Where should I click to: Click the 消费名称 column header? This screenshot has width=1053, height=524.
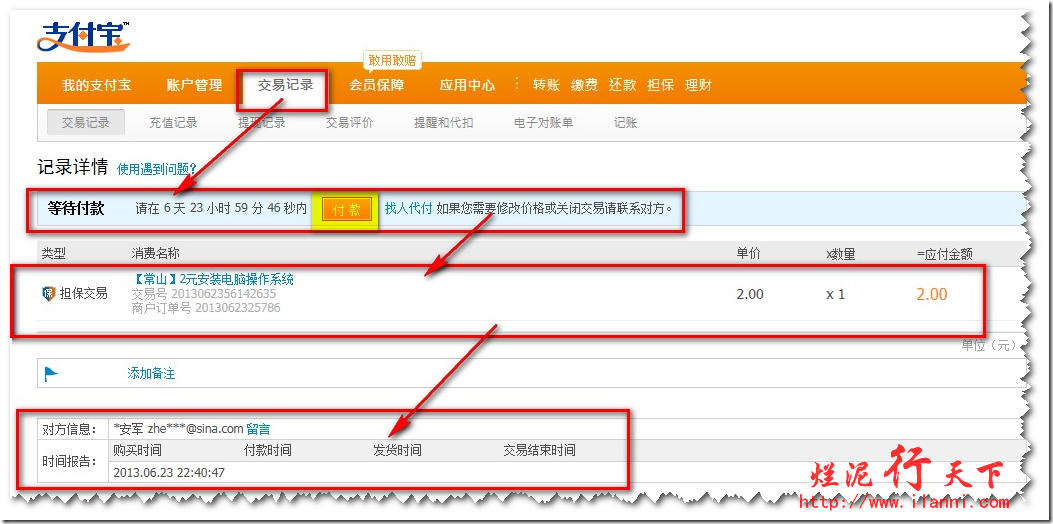click(155, 253)
